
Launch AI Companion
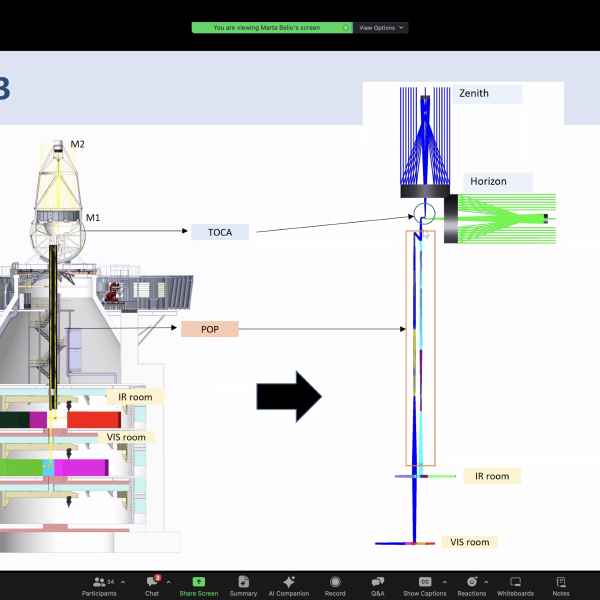tap(289, 584)
